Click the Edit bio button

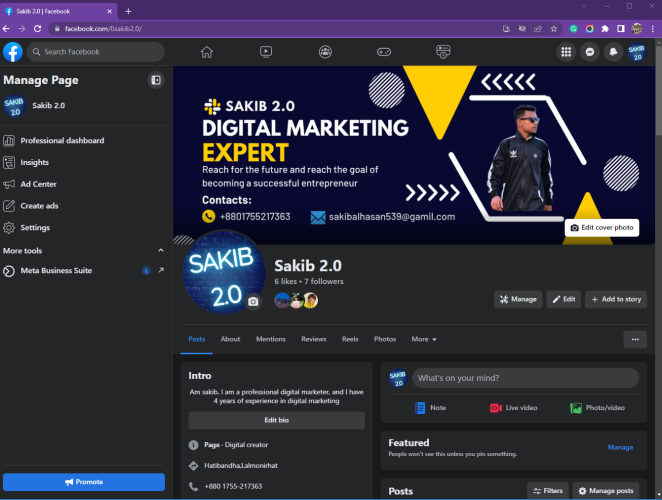[x=277, y=420]
